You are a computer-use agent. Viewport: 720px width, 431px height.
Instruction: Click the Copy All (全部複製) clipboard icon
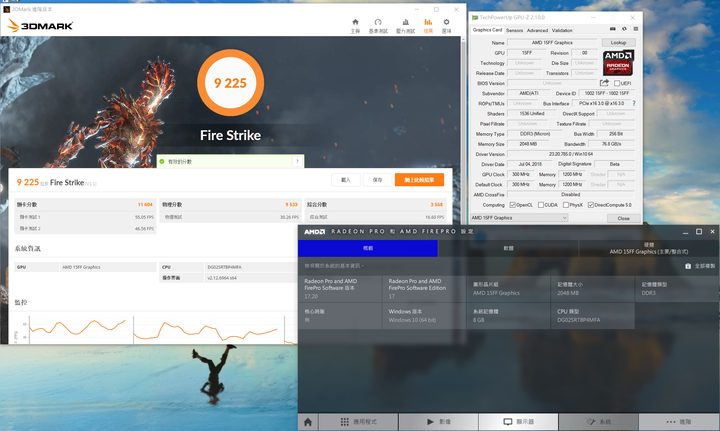pyautogui.click(x=688, y=266)
